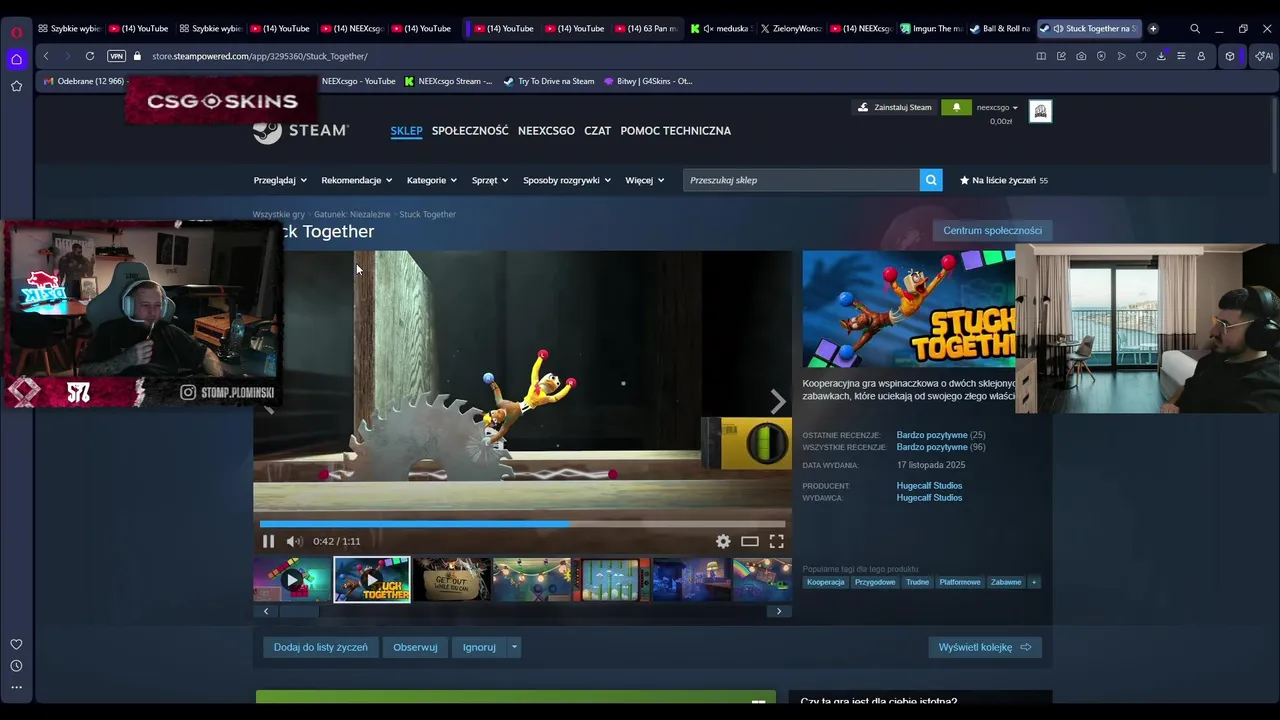
Task: Click the plus button to add tag
Action: 1034,582
